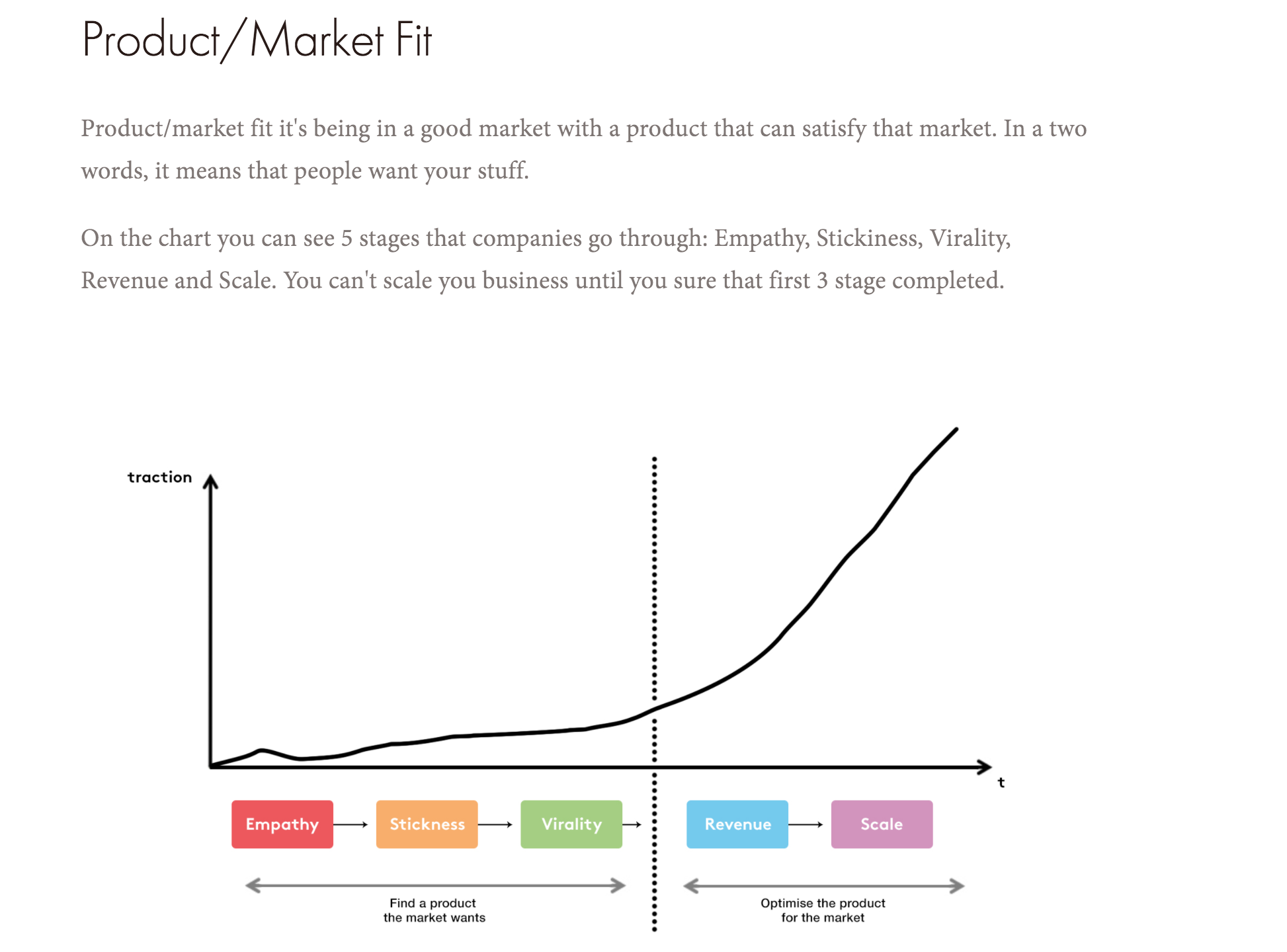Select the purple Scale stage box

[882, 824]
